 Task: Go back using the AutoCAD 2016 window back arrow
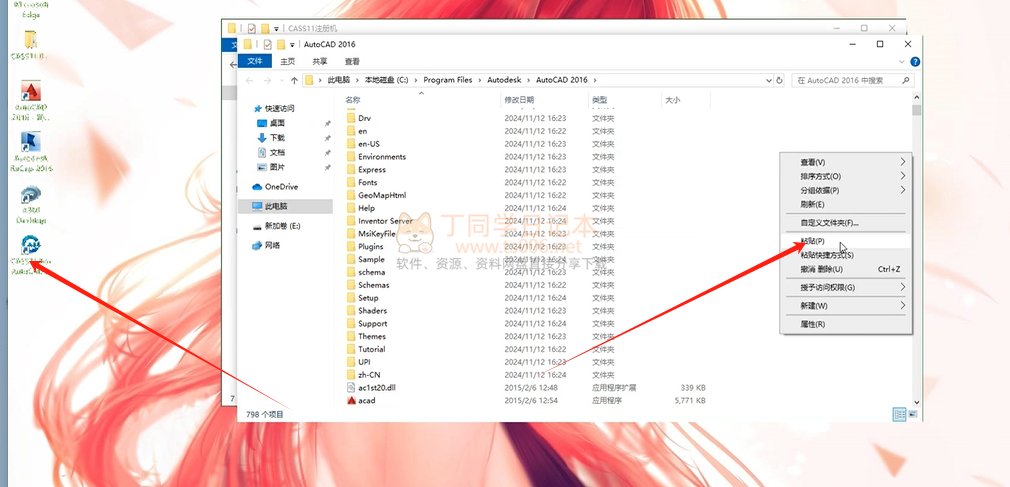pos(249,81)
